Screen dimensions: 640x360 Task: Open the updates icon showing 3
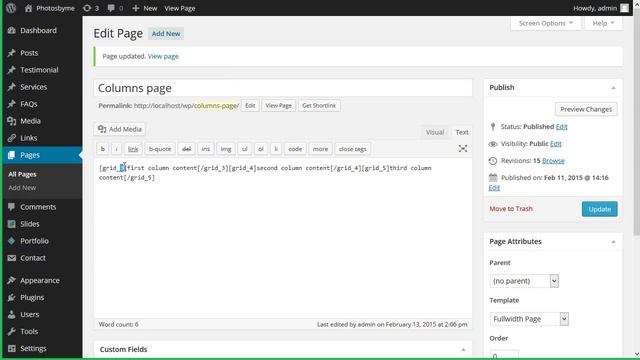(x=91, y=8)
